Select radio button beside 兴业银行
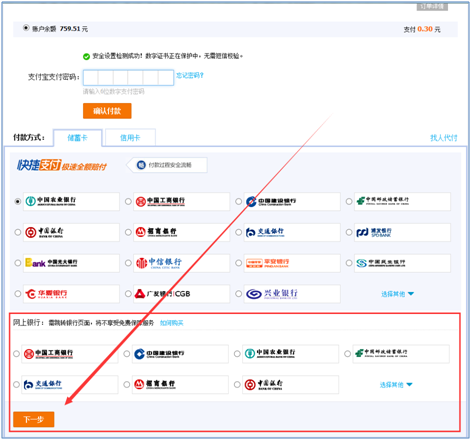The height and width of the screenshot is (440, 472). pyautogui.click(x=238, y=294)
